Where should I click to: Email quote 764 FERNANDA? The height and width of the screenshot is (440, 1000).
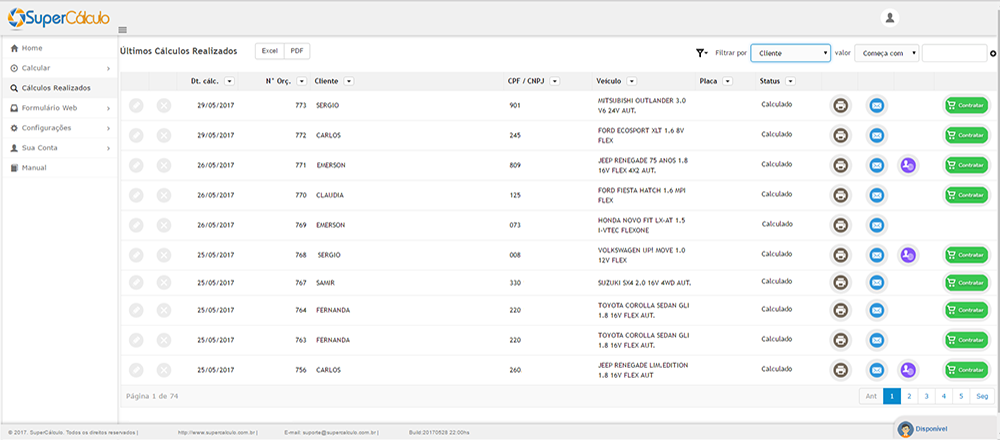pos(876,310)
